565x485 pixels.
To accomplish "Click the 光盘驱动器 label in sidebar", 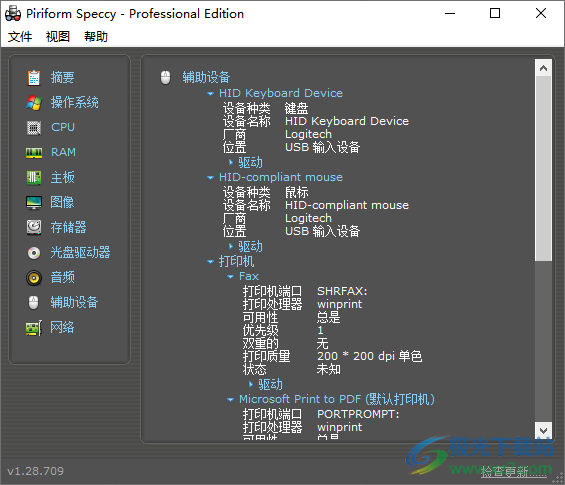I will [x=80, y=252].
